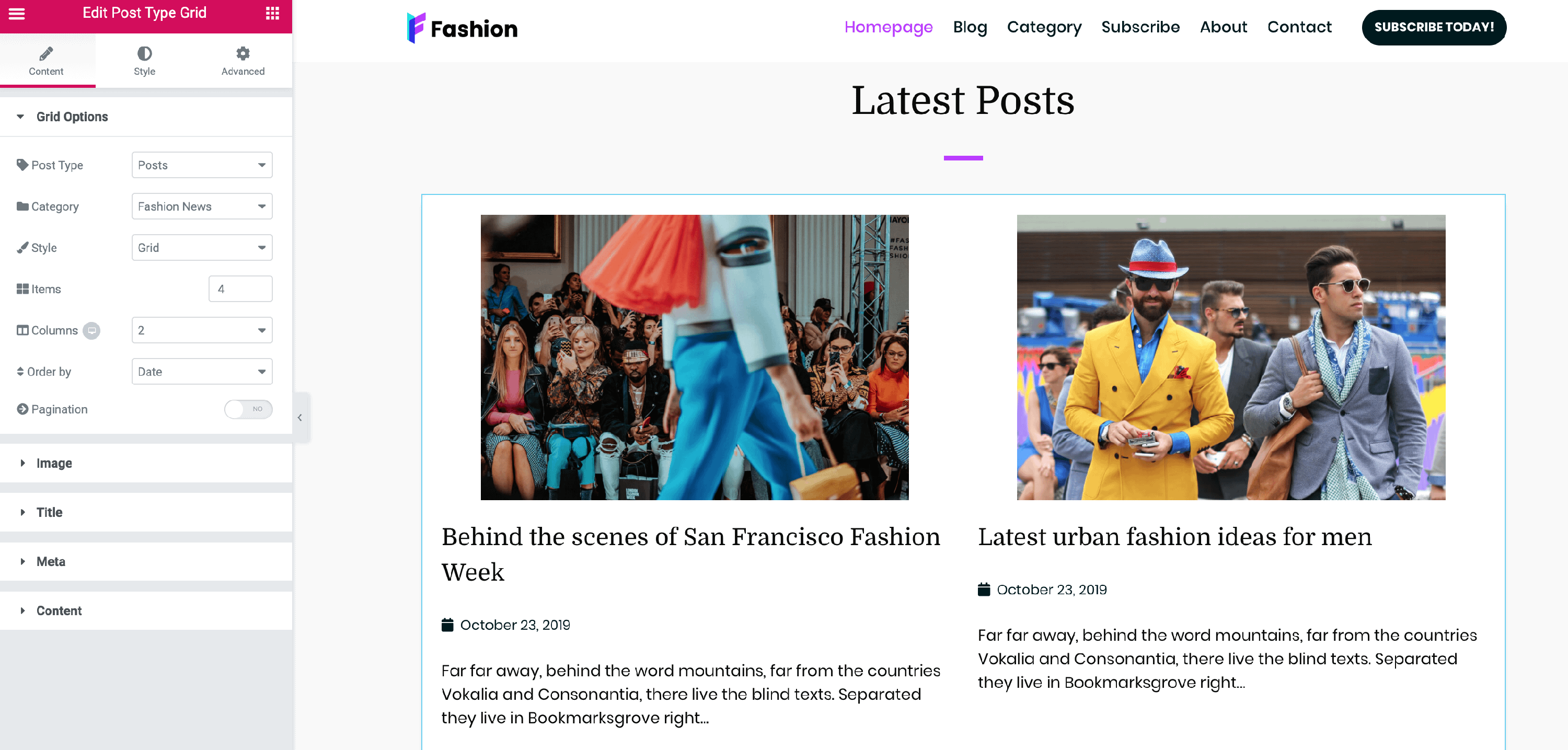Click the Fashion logo icon

coord(416,28)
